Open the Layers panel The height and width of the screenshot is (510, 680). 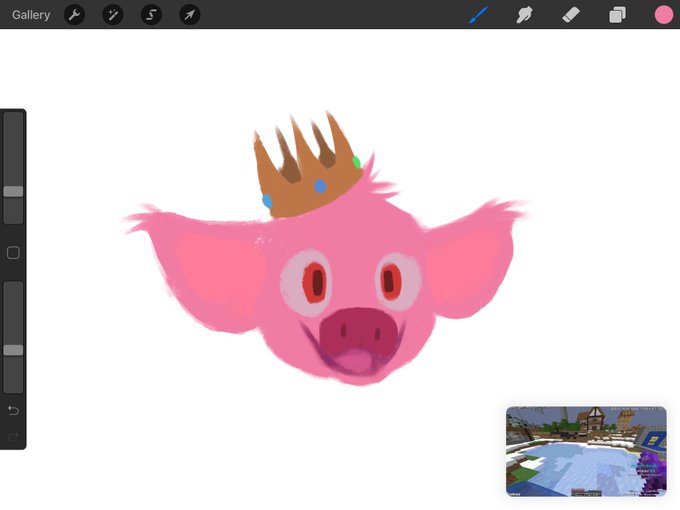click(617, 15)
